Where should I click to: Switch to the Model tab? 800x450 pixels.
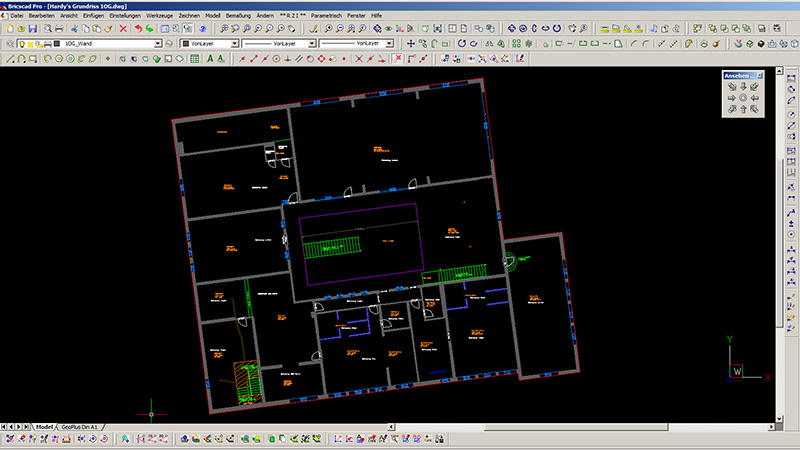[44, 427]
